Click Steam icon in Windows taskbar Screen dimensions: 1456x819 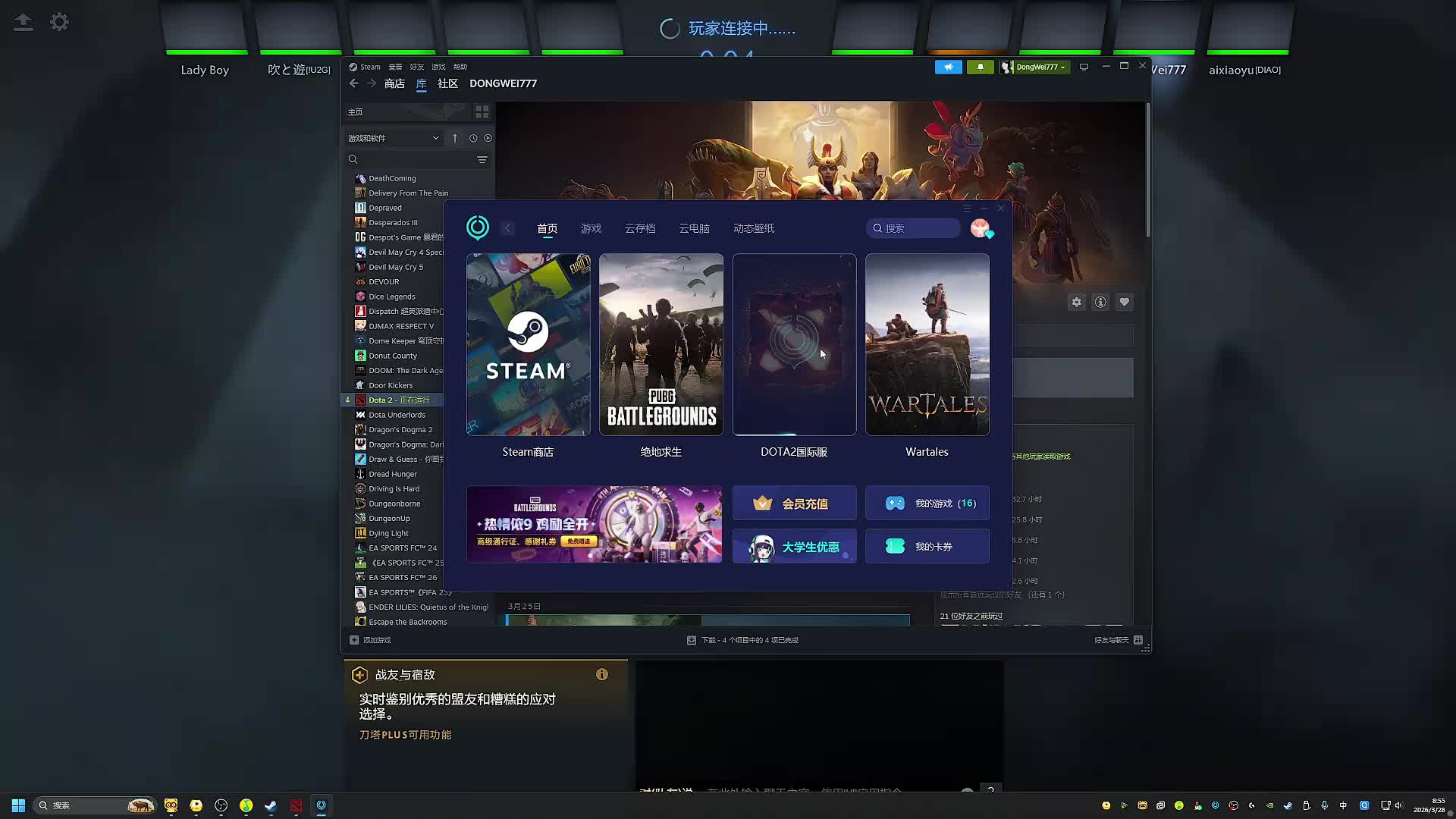(x=271, y=805)
